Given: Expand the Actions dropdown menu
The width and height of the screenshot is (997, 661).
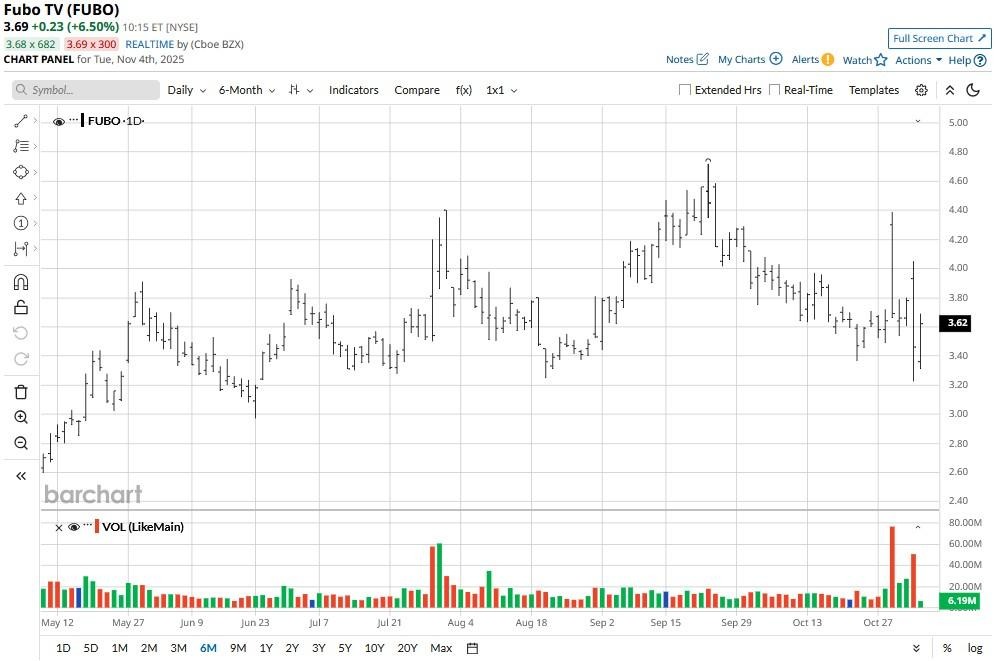Looking at the screenshot, I should [918, 60].
